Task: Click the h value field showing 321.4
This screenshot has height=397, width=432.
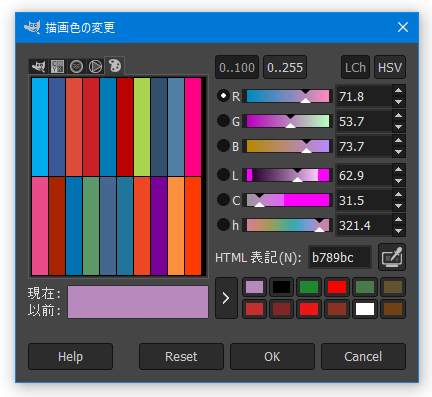Action: [364, 225]
